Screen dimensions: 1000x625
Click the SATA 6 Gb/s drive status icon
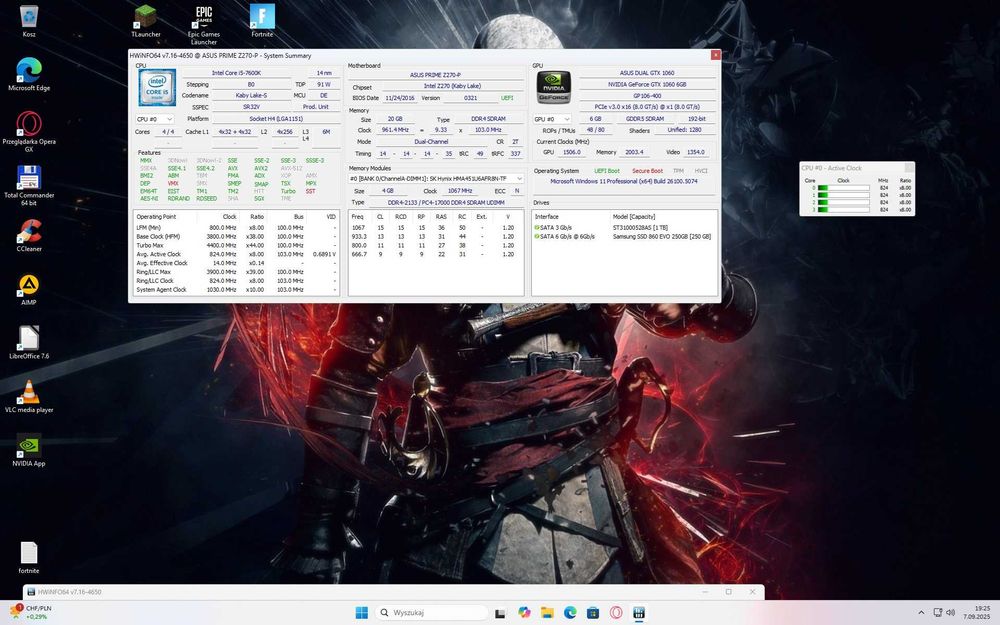[x=537, y=237]
